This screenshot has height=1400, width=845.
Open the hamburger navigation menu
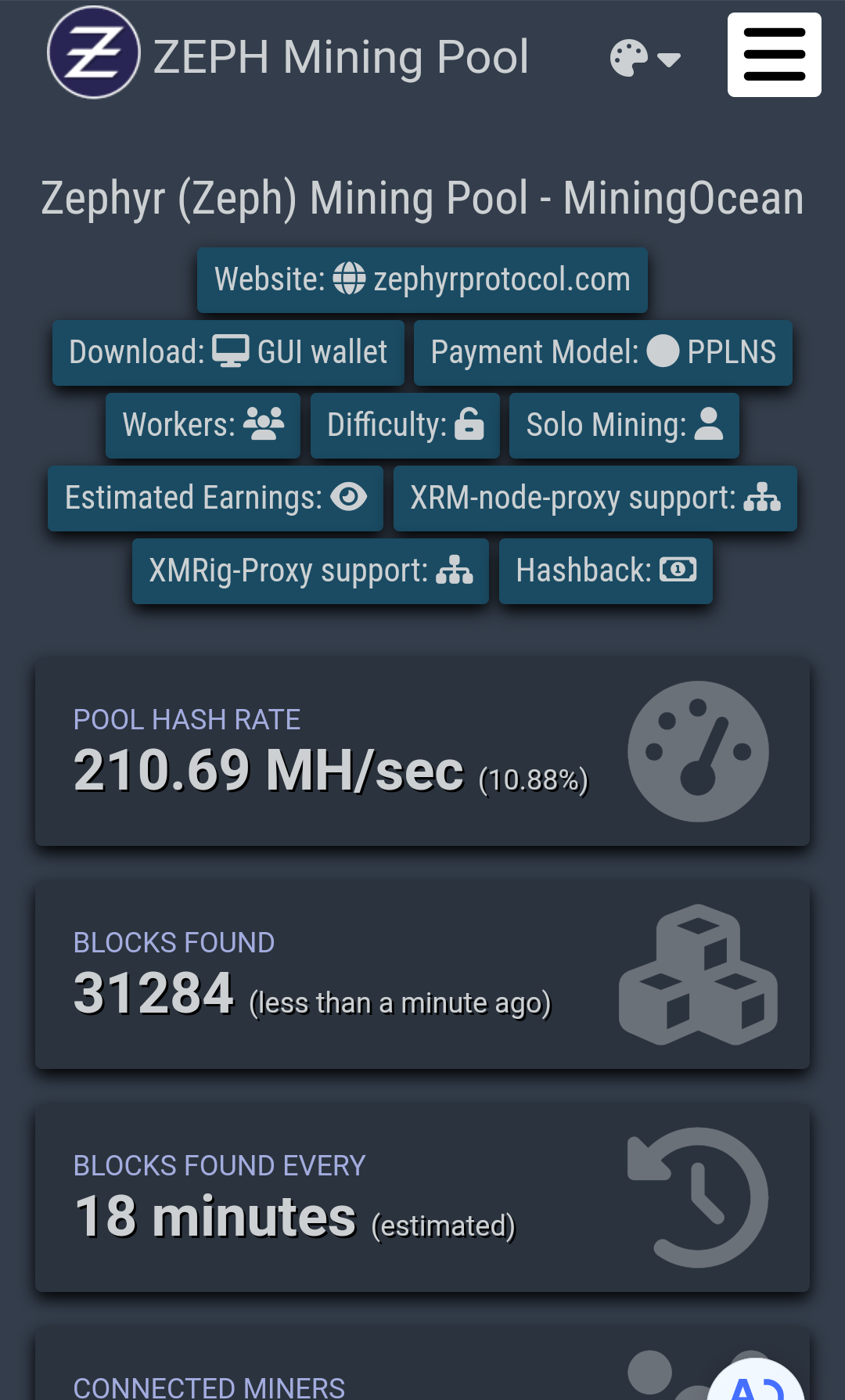click(774, 55)
